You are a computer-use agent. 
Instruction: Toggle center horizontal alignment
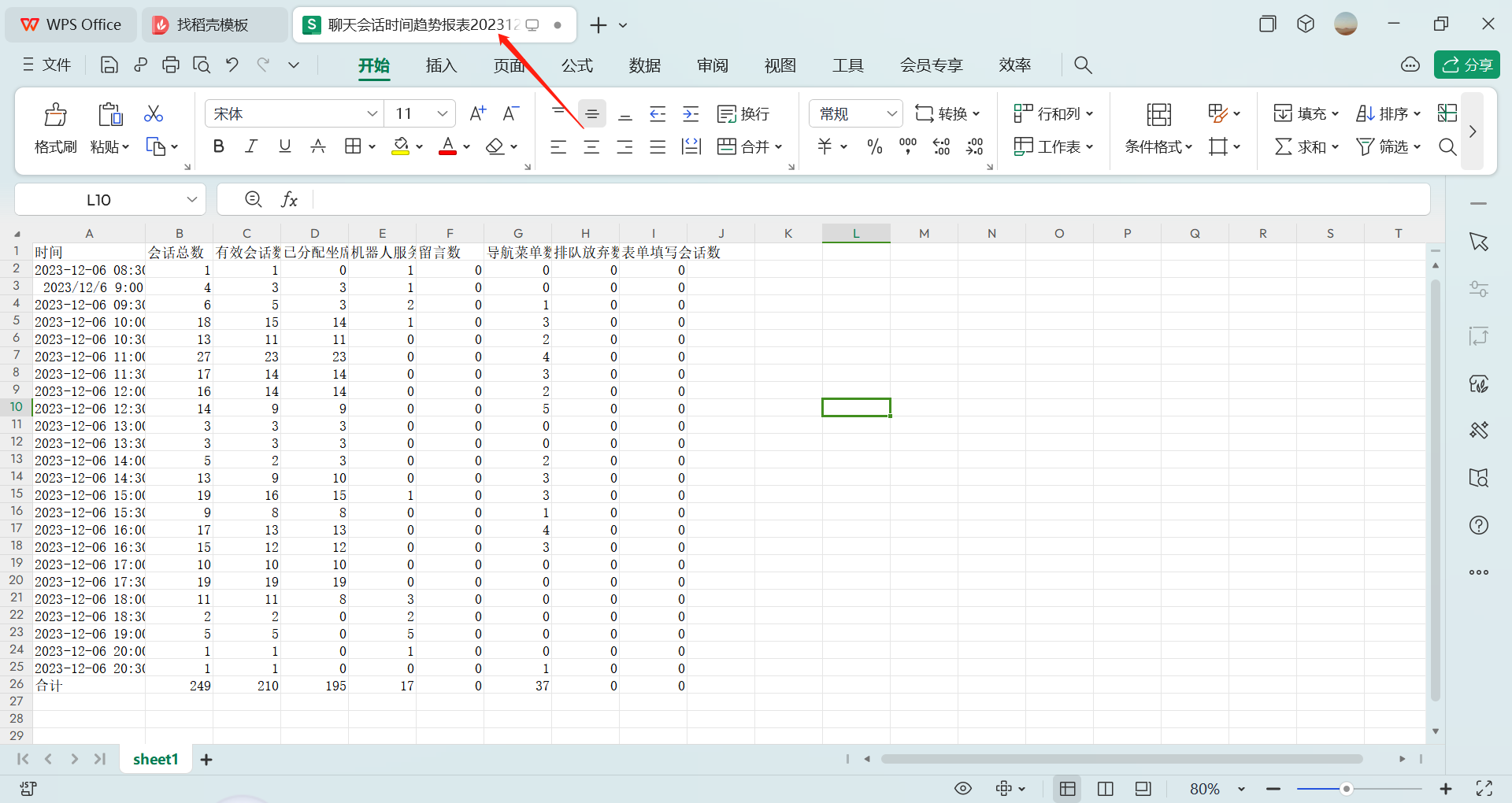592,146
